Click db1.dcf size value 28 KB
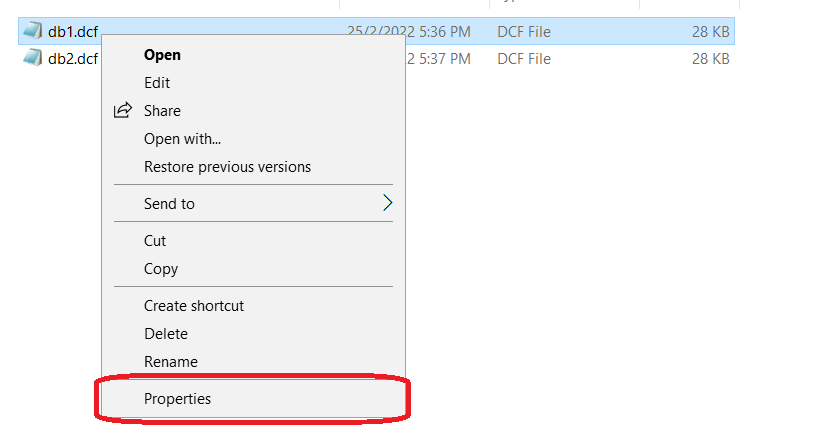Screen dimensions: 818x436 710,32
